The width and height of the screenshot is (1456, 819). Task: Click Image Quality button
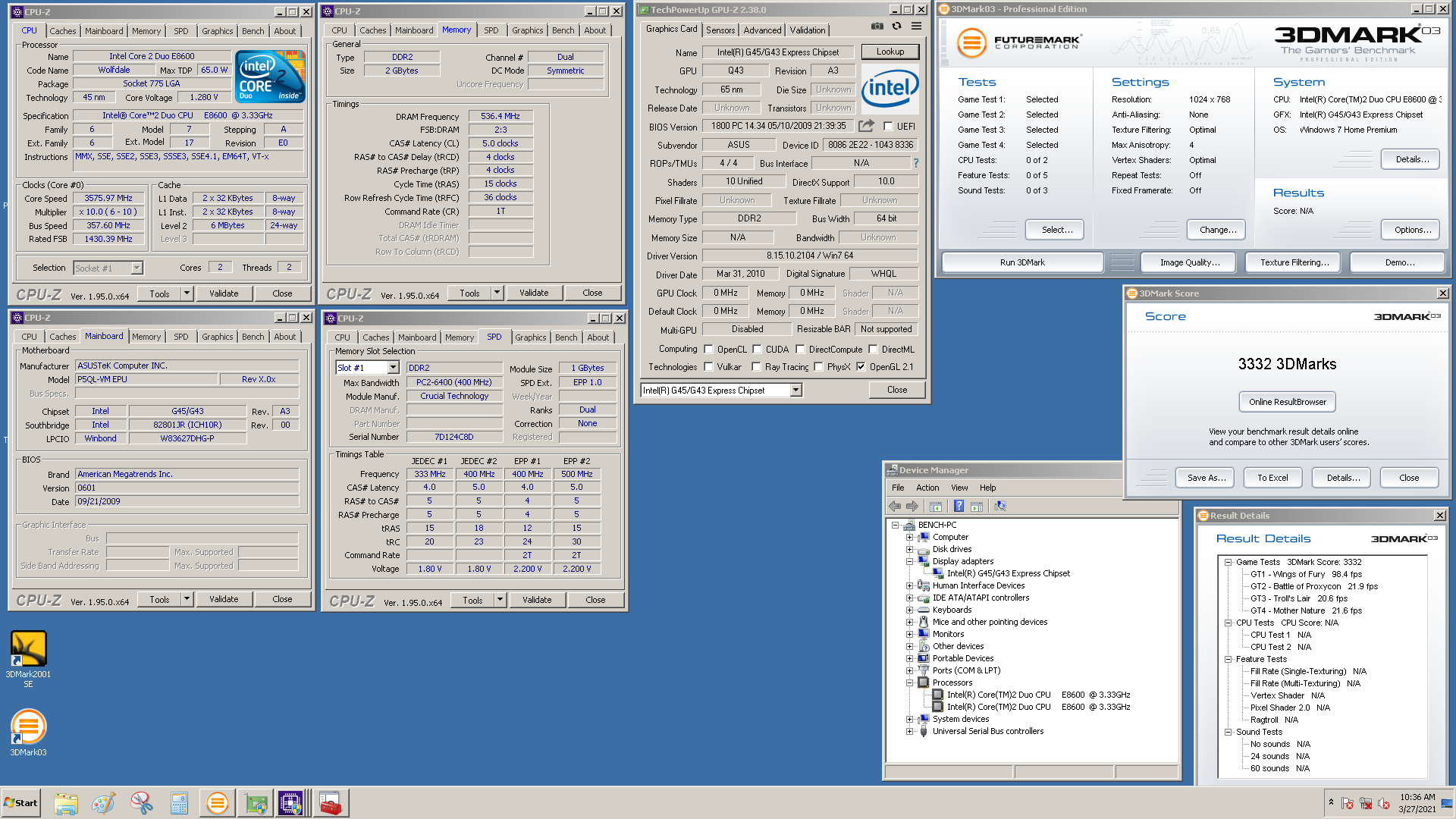(x=1190, y=262)
